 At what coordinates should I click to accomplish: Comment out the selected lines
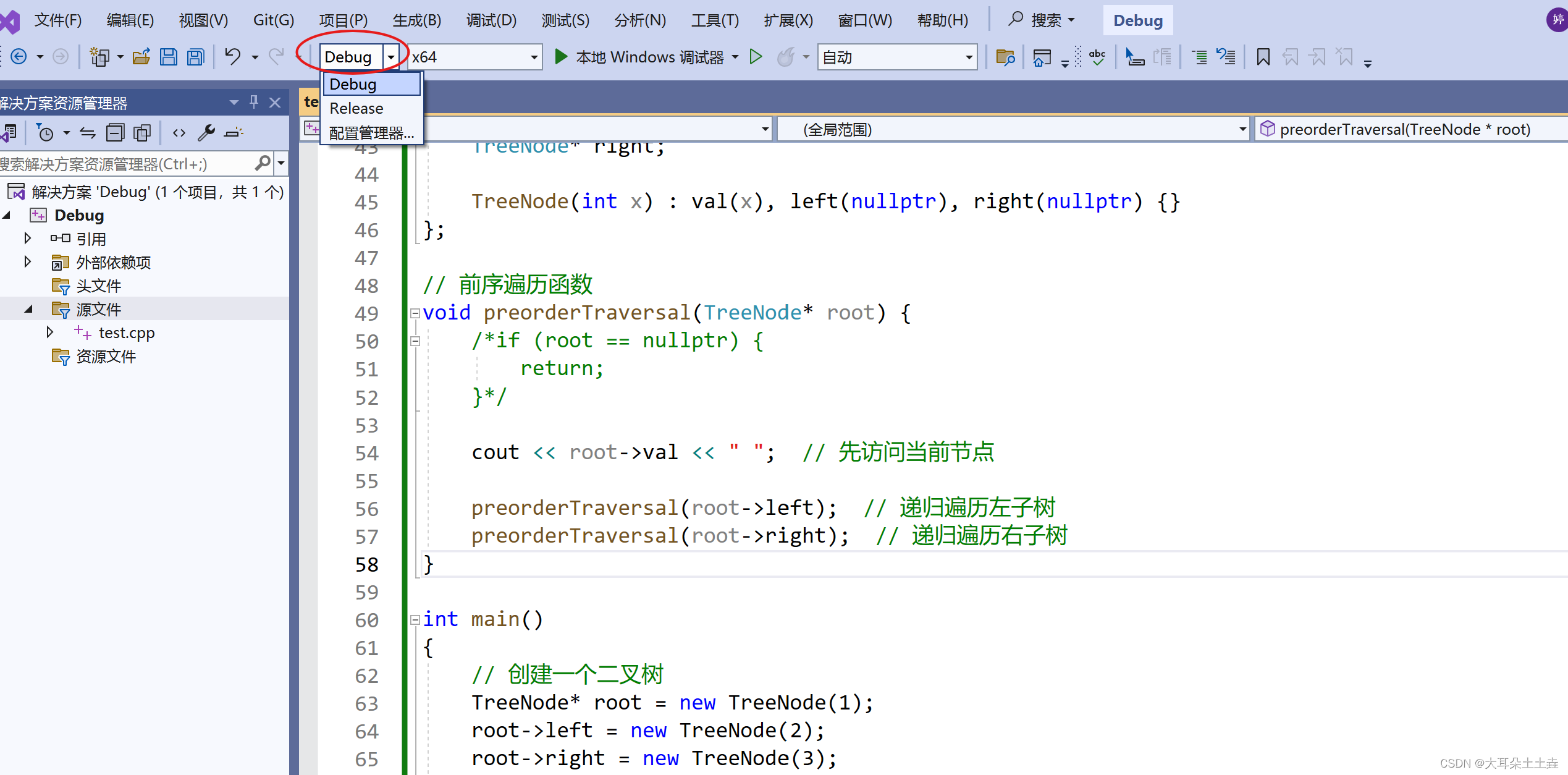click(1199, 57)
